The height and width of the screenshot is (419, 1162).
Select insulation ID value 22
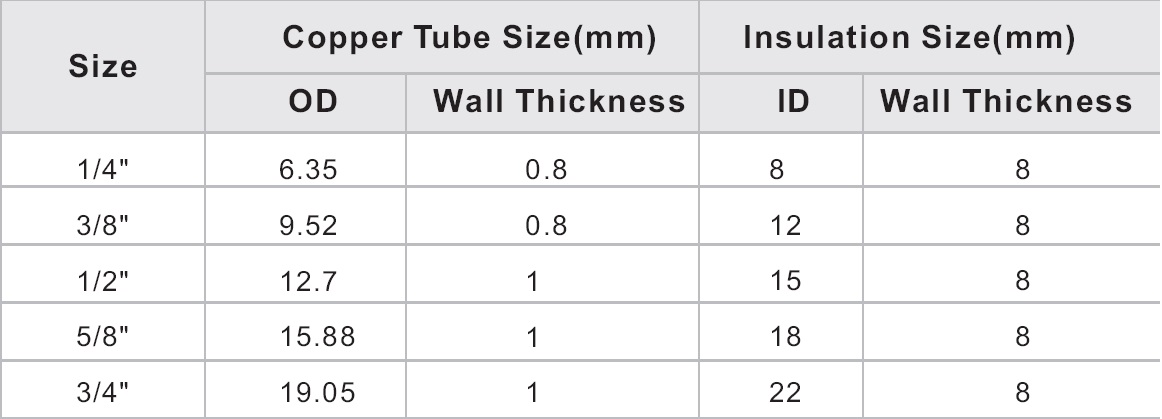[x=786, y=392]
